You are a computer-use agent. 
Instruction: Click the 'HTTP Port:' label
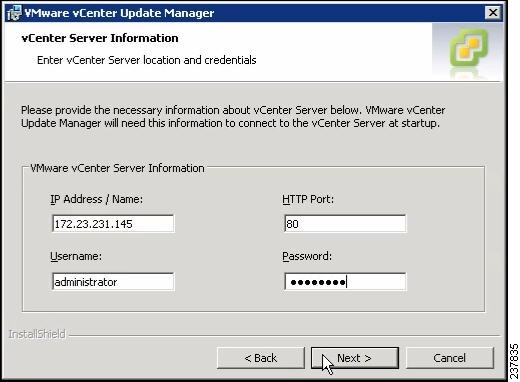tap(308, 199)
